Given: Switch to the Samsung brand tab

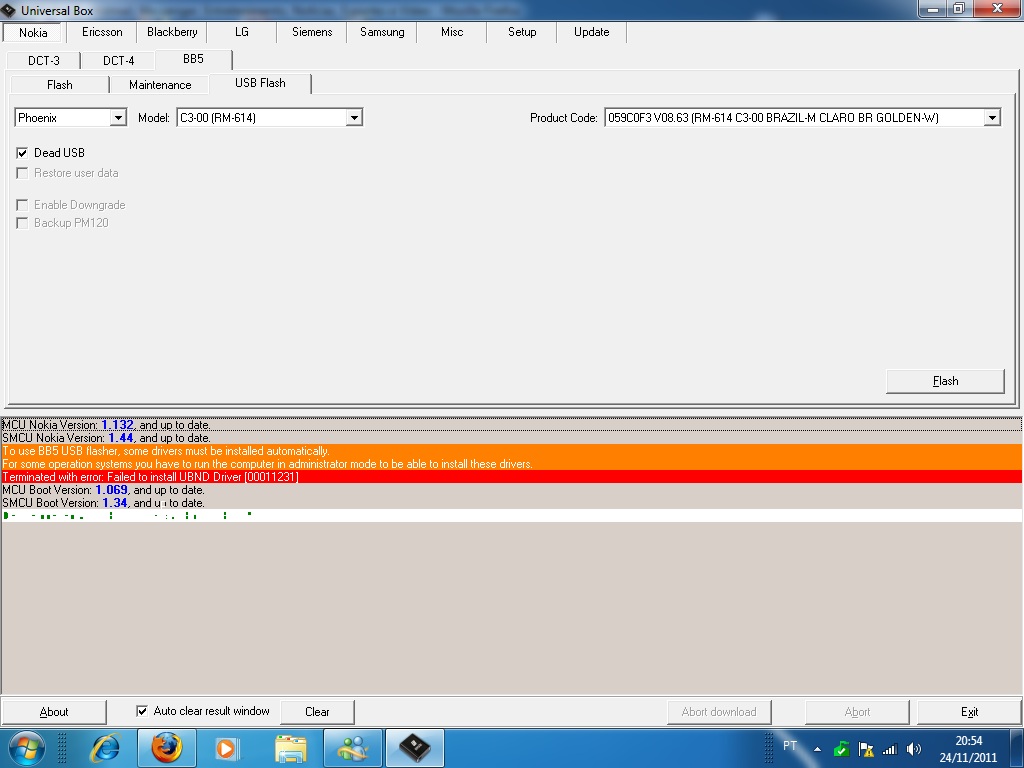Looking at the screenshot, I should pos(382,32).
